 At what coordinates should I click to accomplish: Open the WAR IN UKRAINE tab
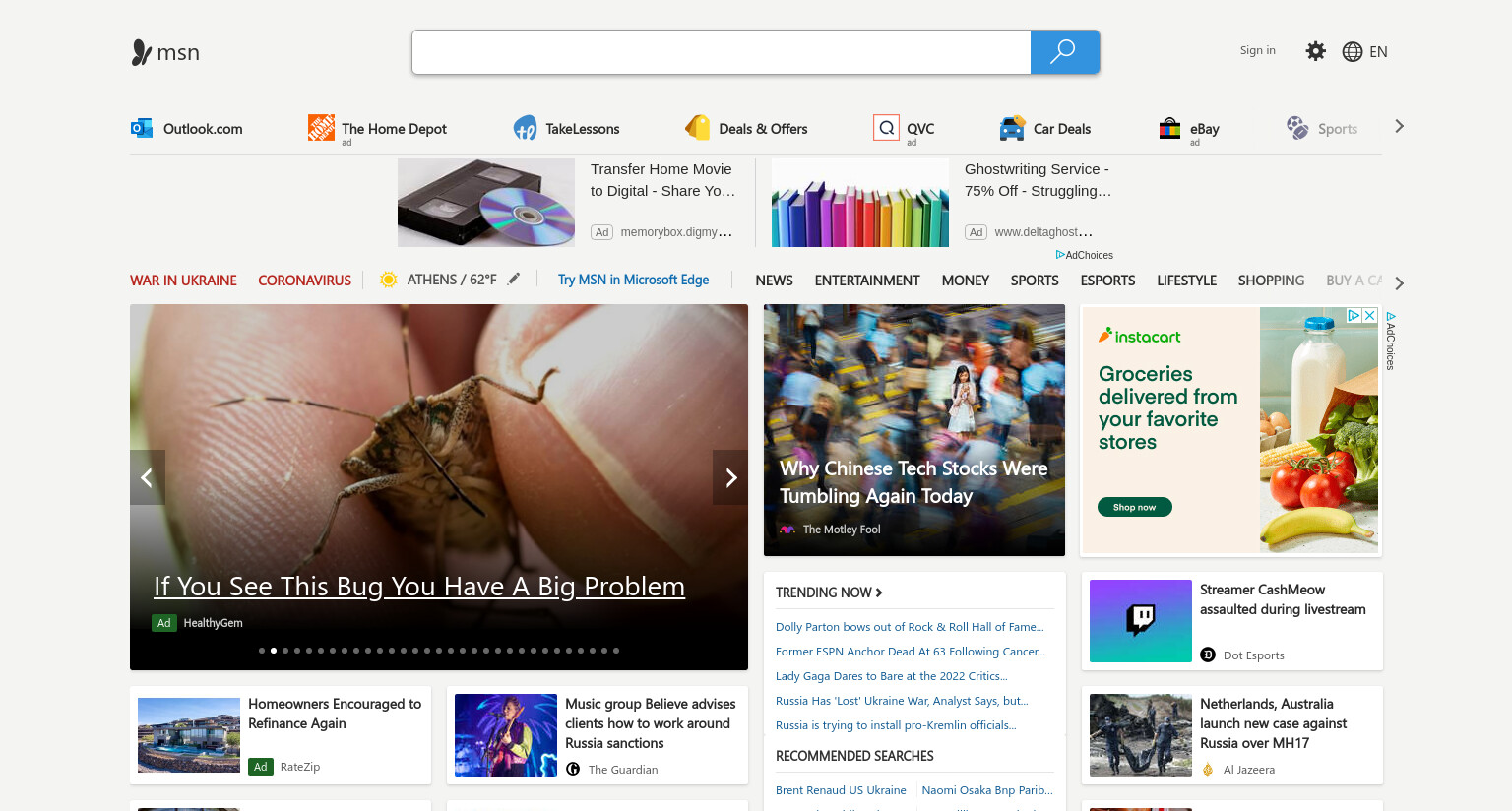coord(183,281)
